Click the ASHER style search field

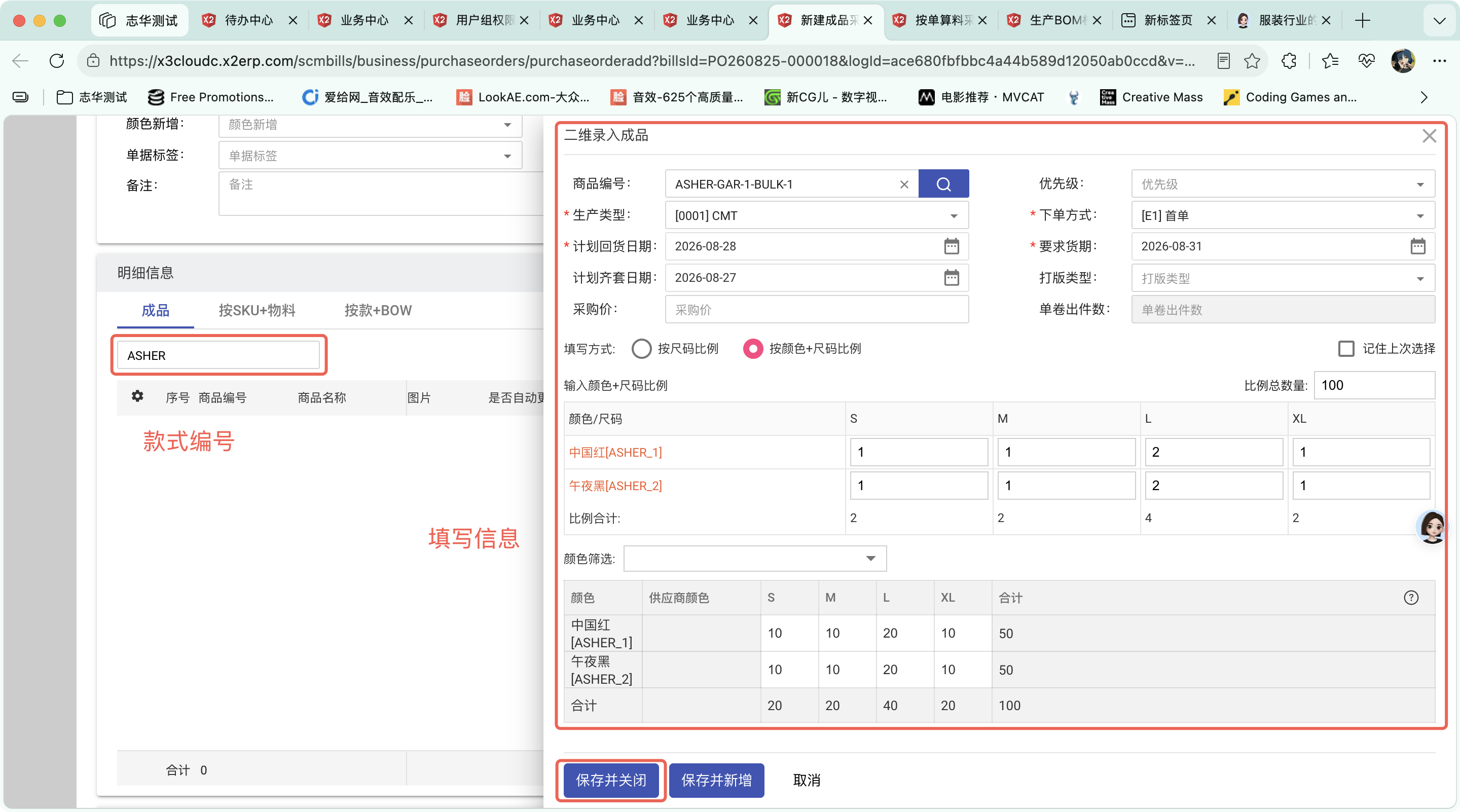218,355
